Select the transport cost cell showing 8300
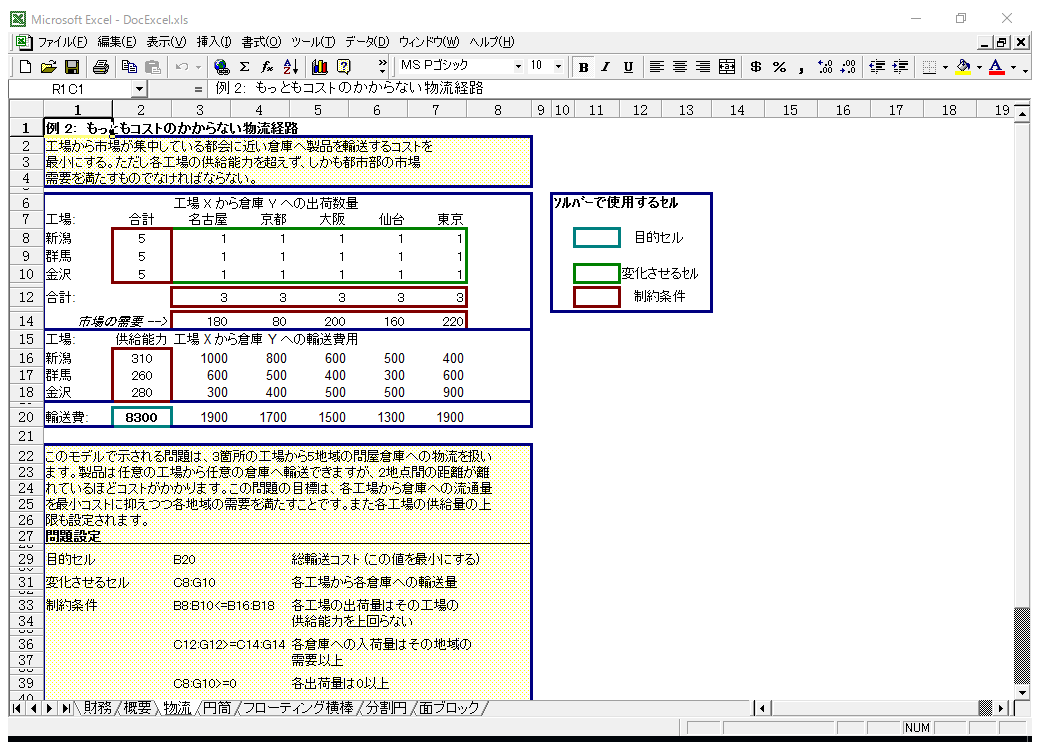The image size is (1038, 742). (x=141, y=417)
